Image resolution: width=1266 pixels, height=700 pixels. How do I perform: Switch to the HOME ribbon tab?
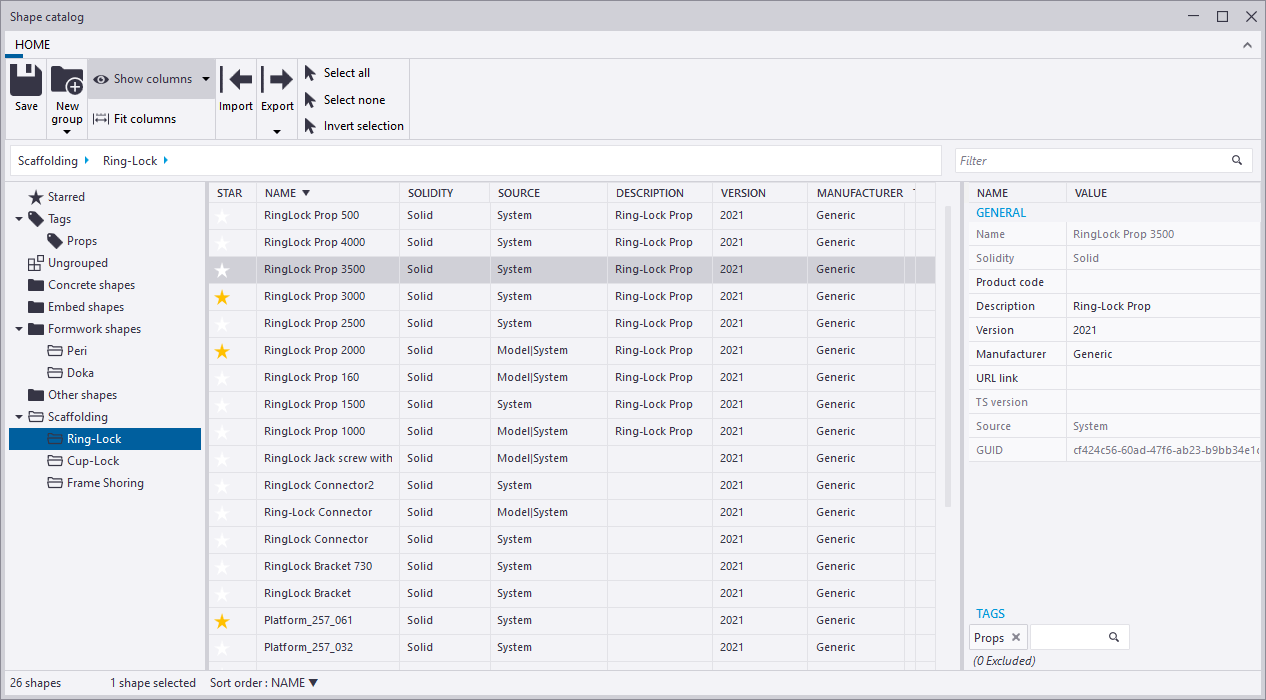pos(33,45)
